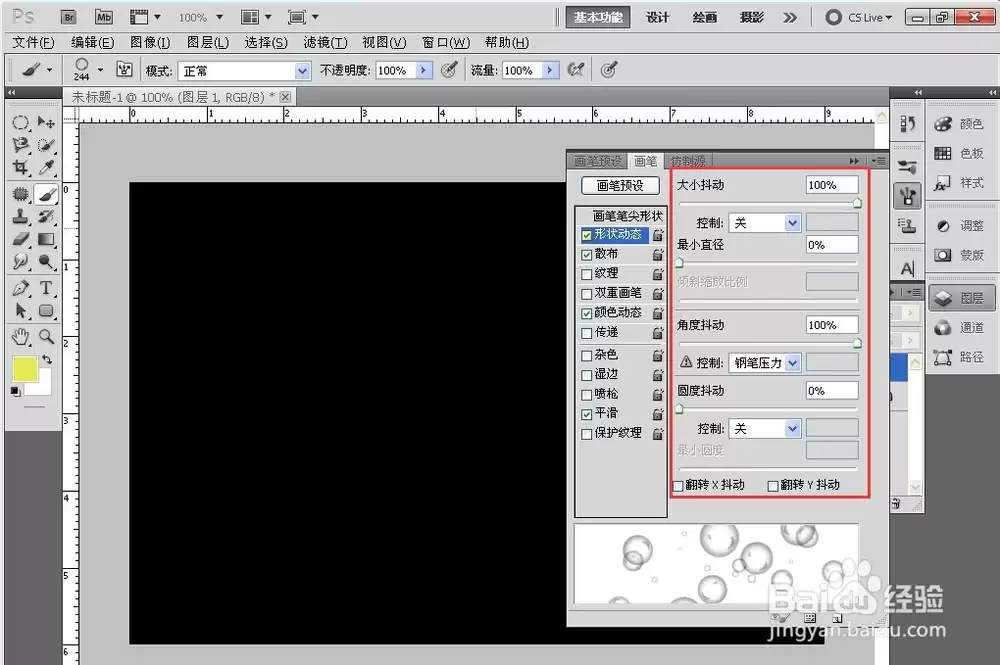Enable the 双重画笔 checkbox

point(587,294)
